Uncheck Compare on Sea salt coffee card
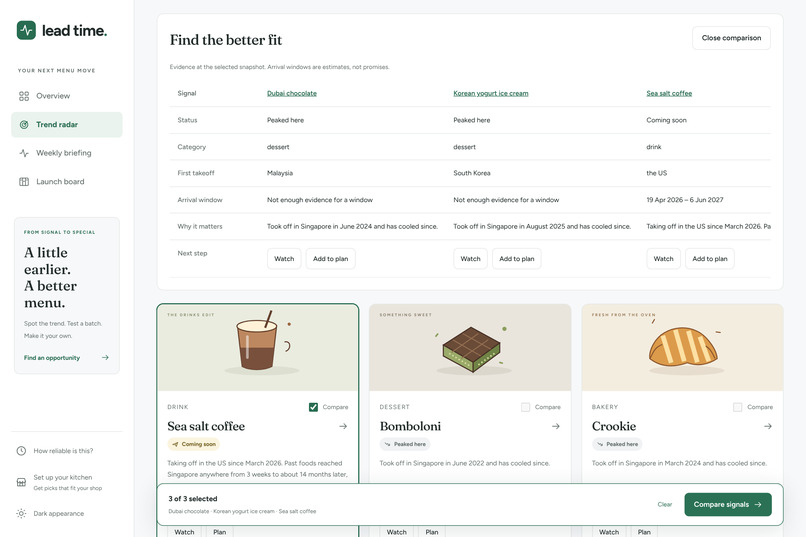 tap(313, 407)
